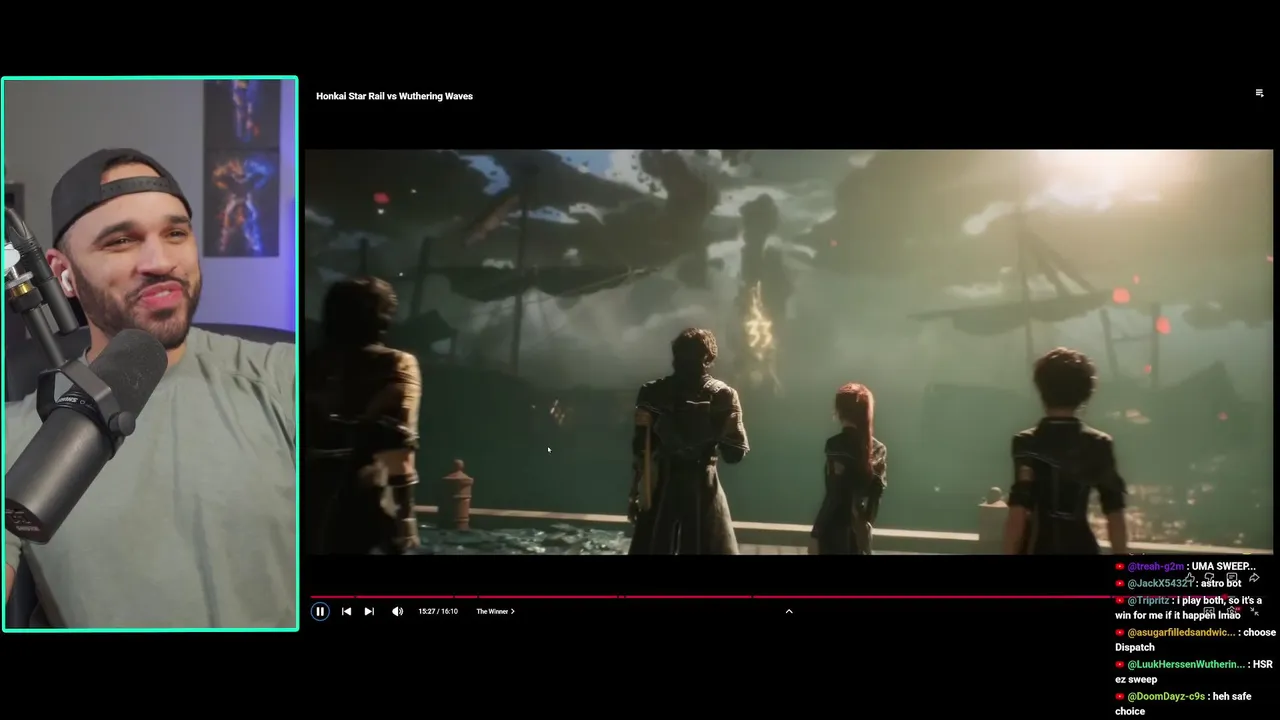
Task: Share the video via arrow icon
Action: pos(1254,577)
